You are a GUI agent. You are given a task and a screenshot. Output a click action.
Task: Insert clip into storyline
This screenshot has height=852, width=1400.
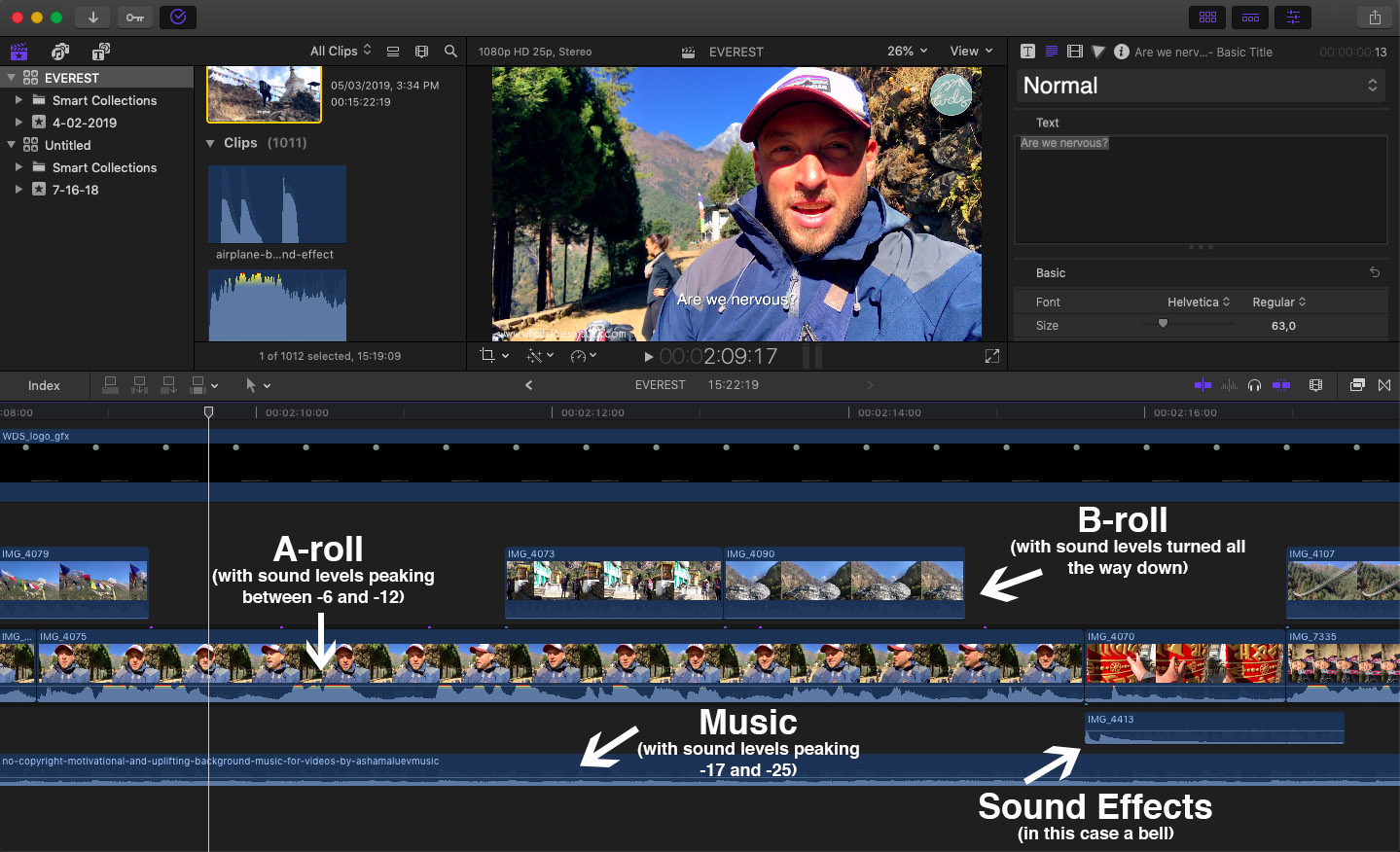click(x=139, y=385)
